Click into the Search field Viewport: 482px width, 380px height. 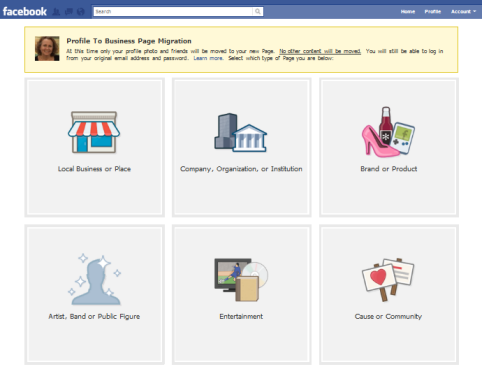point(173,11)
